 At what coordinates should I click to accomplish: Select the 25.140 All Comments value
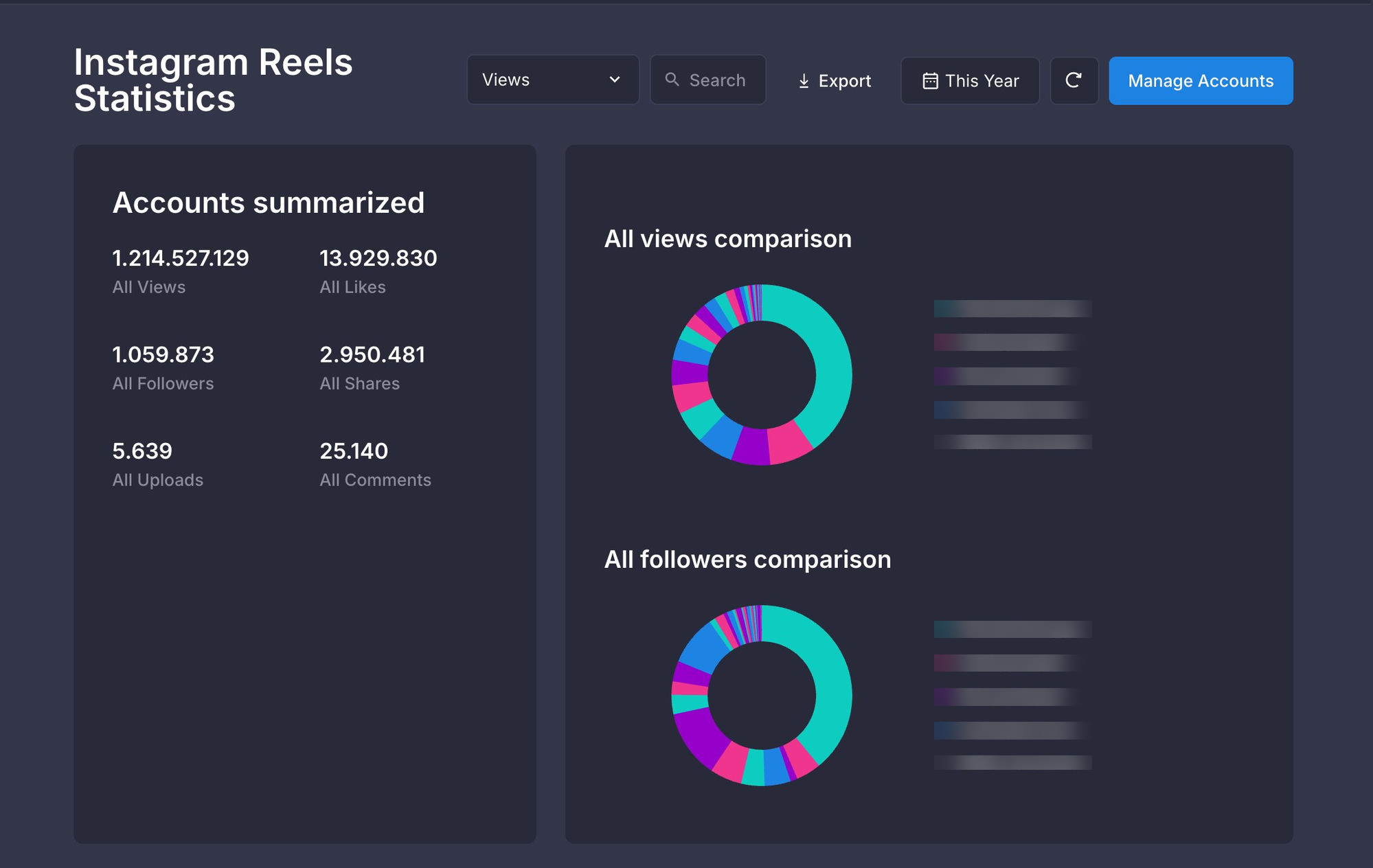coord(354,451)
